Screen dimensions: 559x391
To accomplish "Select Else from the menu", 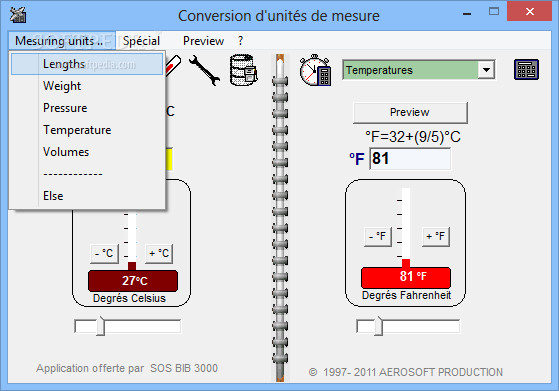I will [x=87, y=196].
